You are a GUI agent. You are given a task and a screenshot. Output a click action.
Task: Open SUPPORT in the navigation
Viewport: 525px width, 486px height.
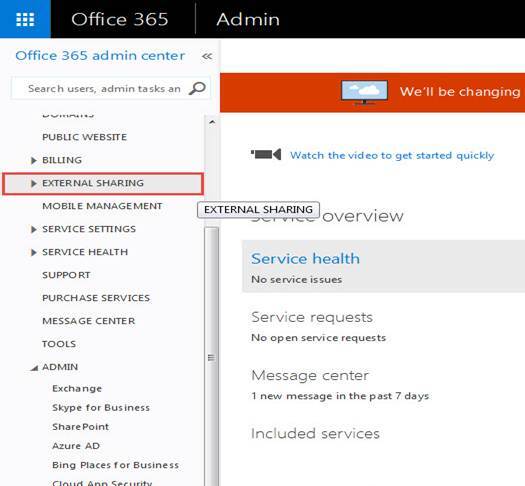[x=66, y=275]
